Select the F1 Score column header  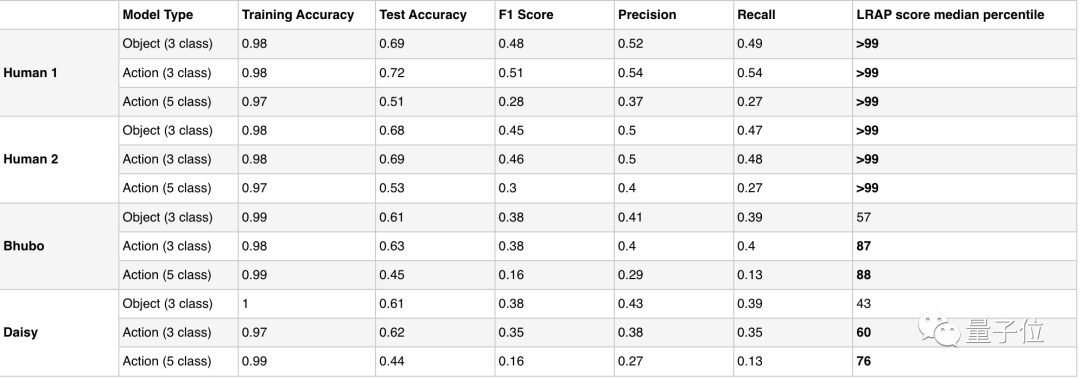526,14
